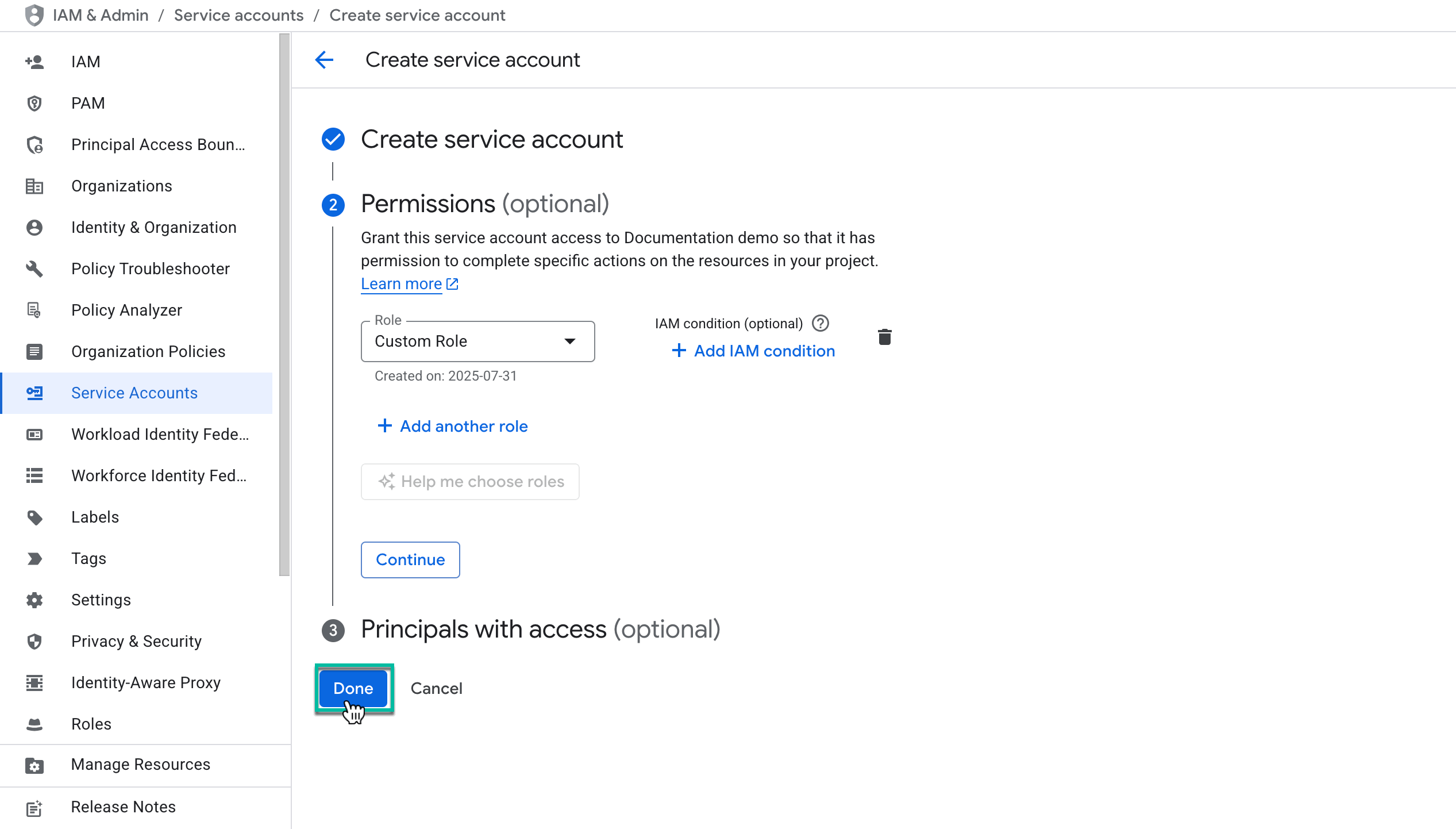Image resolution: width=1456 pixels, height=829 pixels.
Task: Click the Labels tag icon
Action: pos(34,517)
